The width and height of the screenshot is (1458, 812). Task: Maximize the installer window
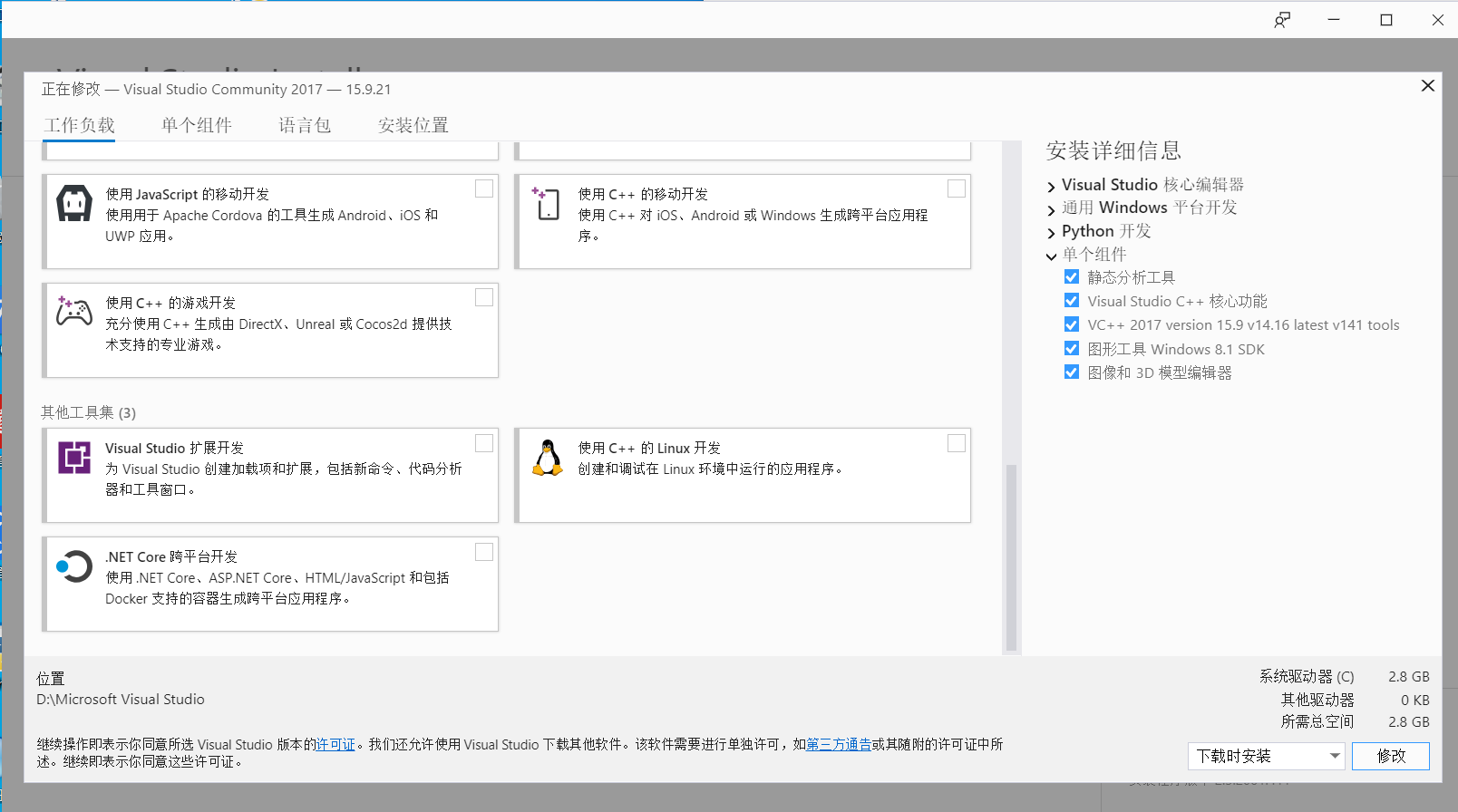coord(1386,20)
